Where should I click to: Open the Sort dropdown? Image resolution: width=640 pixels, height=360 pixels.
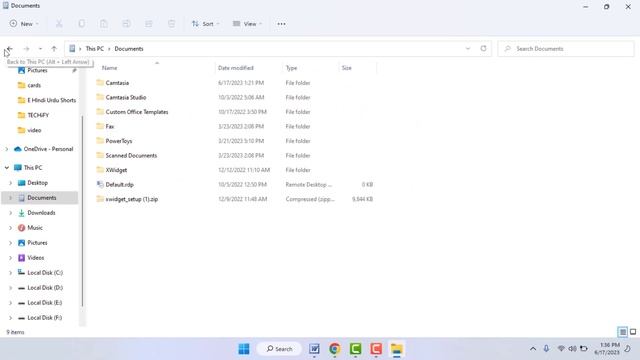(205, 24)
